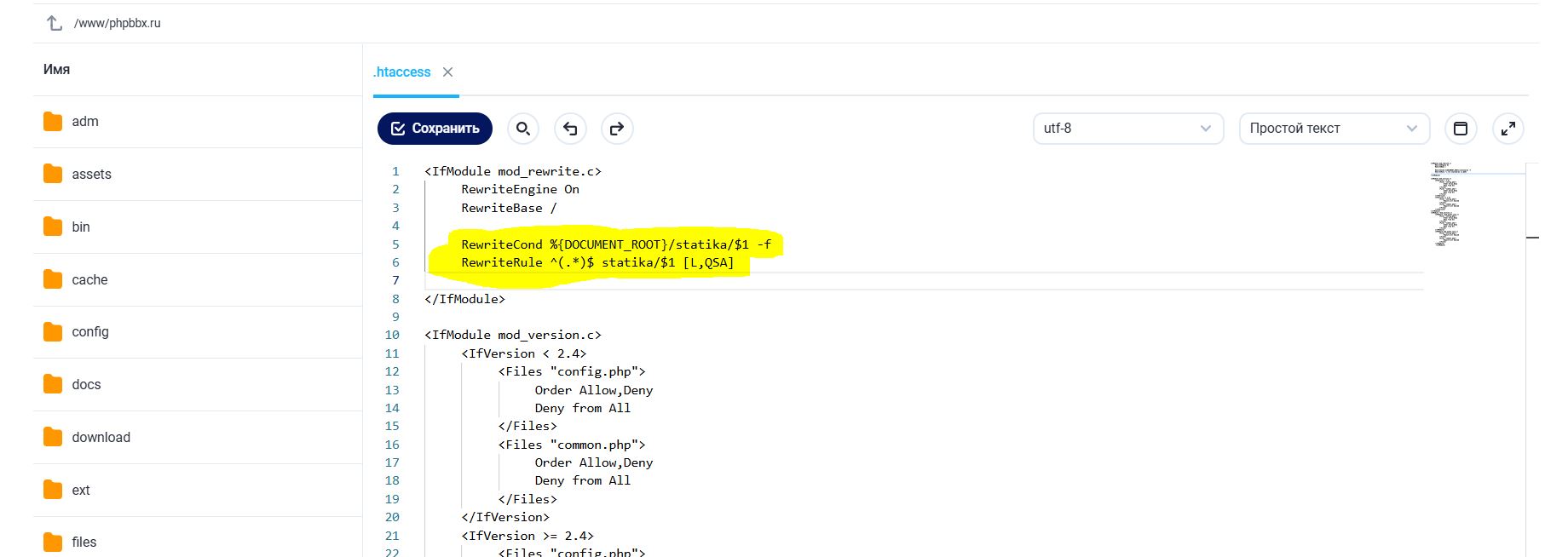The image size is (1568, 557).
Task: Click the /www/phpbbx.ru path field
Action: point(118,23)
